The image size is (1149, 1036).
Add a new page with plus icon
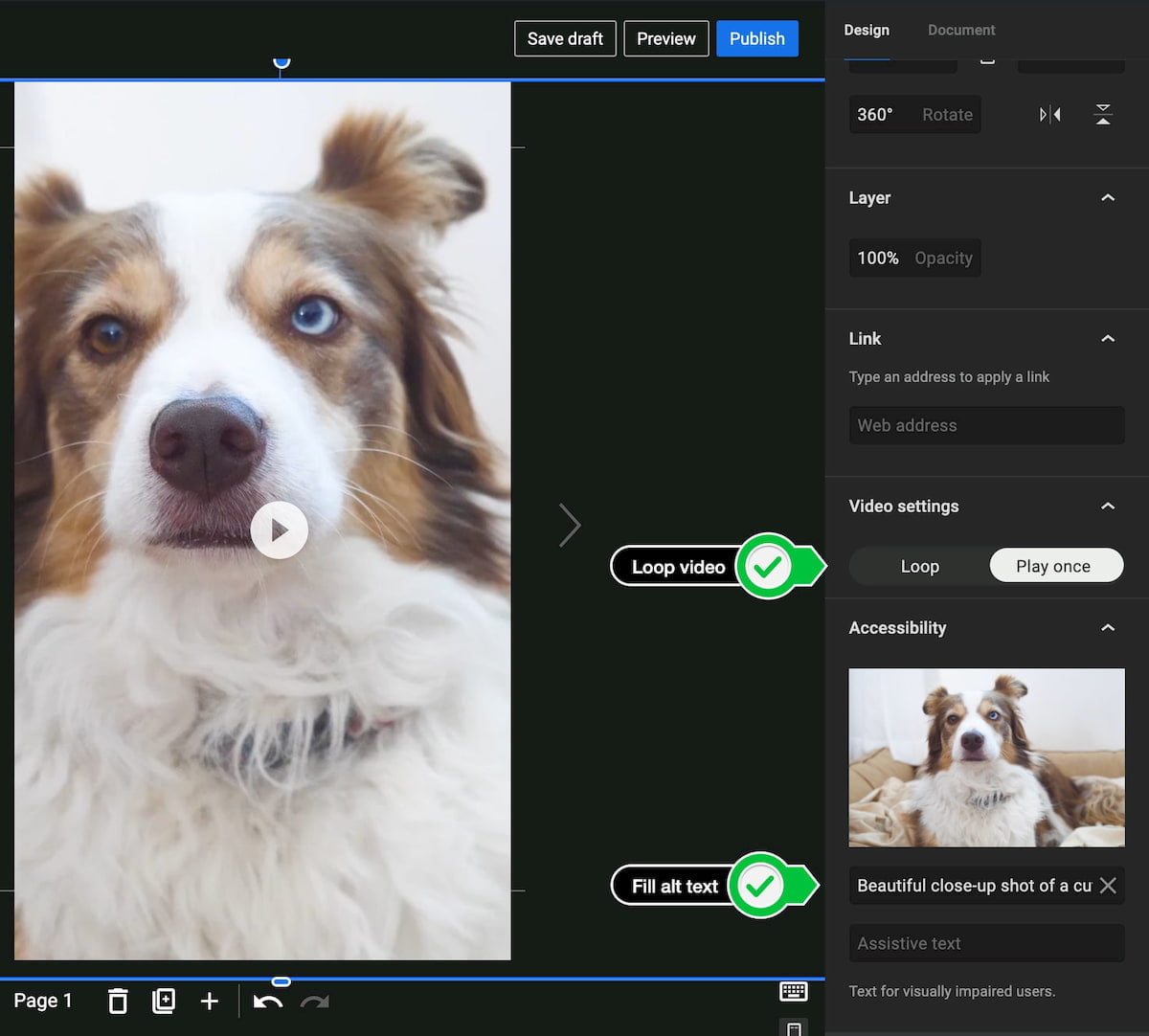click(x=210, y=1002)
